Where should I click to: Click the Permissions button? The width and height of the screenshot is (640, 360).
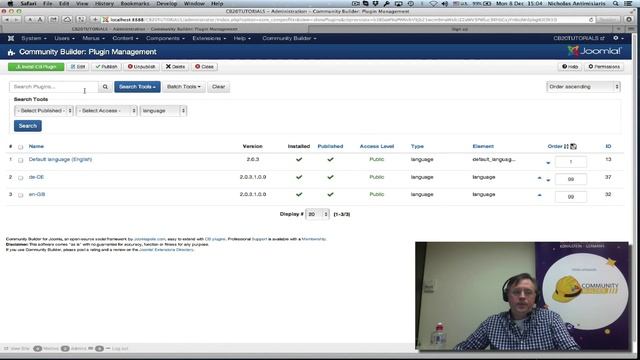click(x=604, y=67)
